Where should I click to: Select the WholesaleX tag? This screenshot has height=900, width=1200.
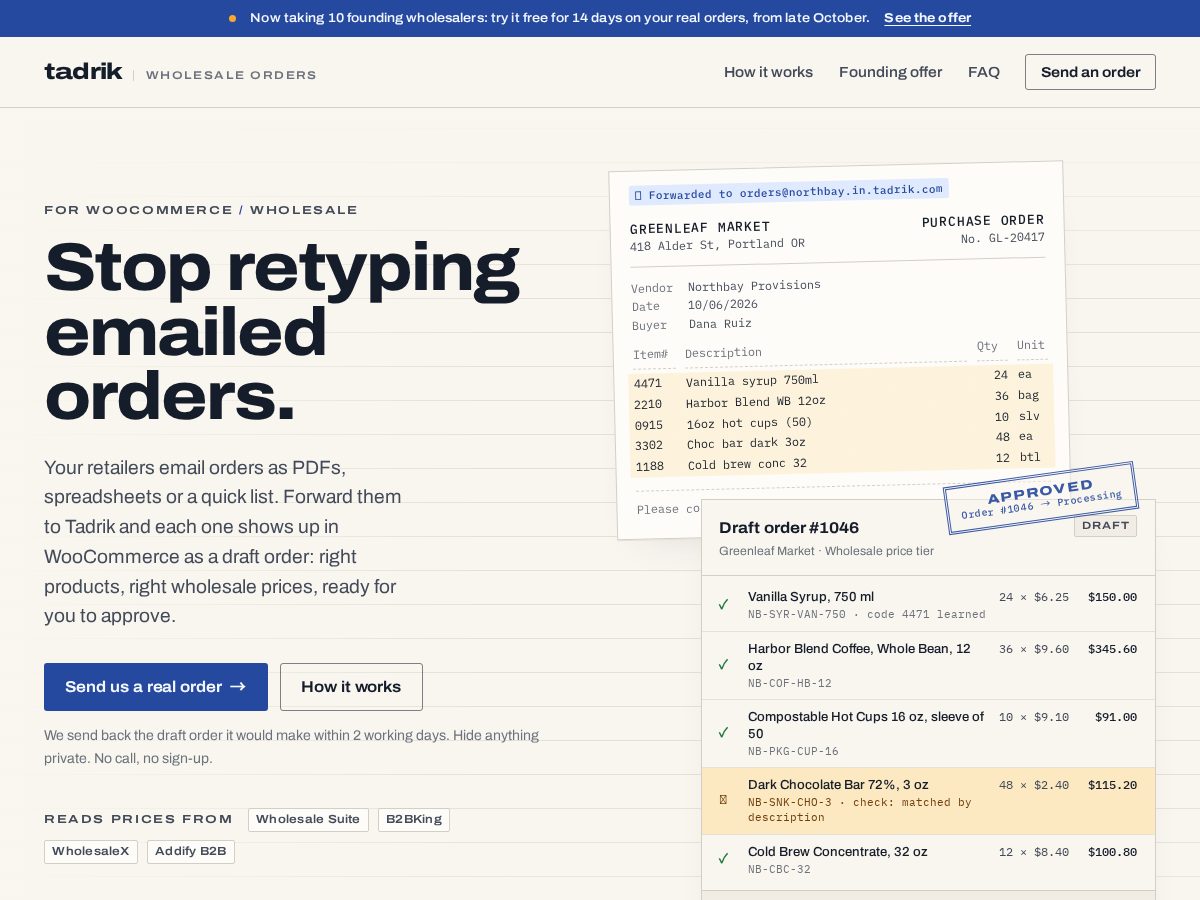click(91, 852)
